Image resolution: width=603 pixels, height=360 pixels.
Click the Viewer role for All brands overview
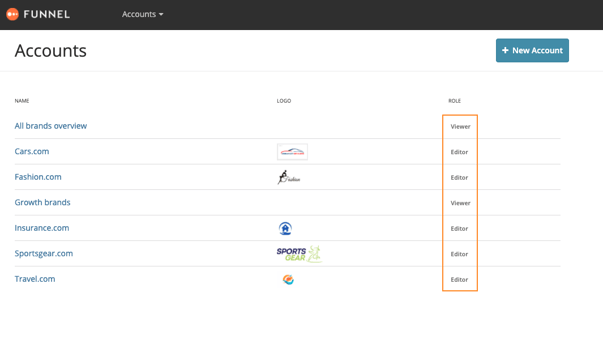coord(460,127)
